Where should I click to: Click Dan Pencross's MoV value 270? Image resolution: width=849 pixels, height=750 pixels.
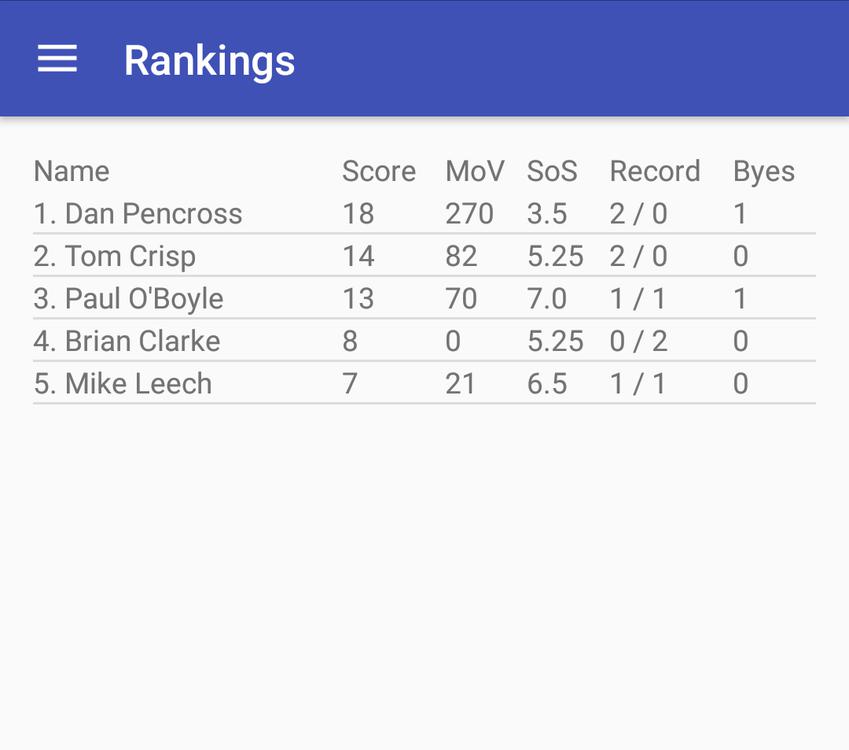pyautogui.click(x=469, y=214)
